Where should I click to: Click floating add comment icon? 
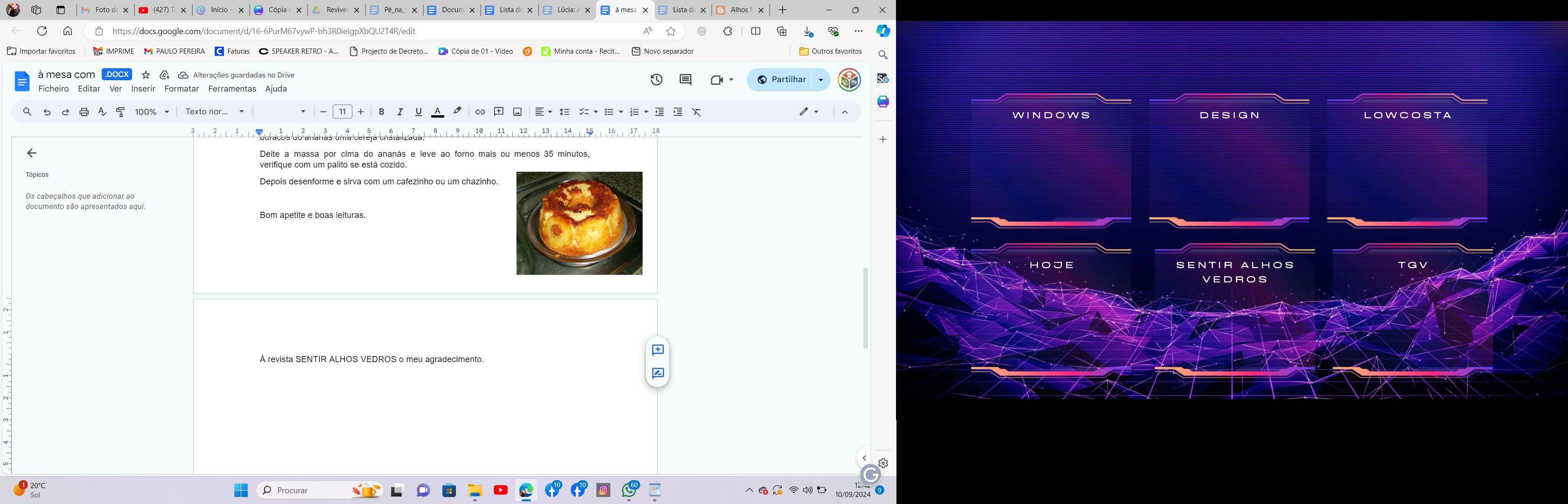(658, 350)
